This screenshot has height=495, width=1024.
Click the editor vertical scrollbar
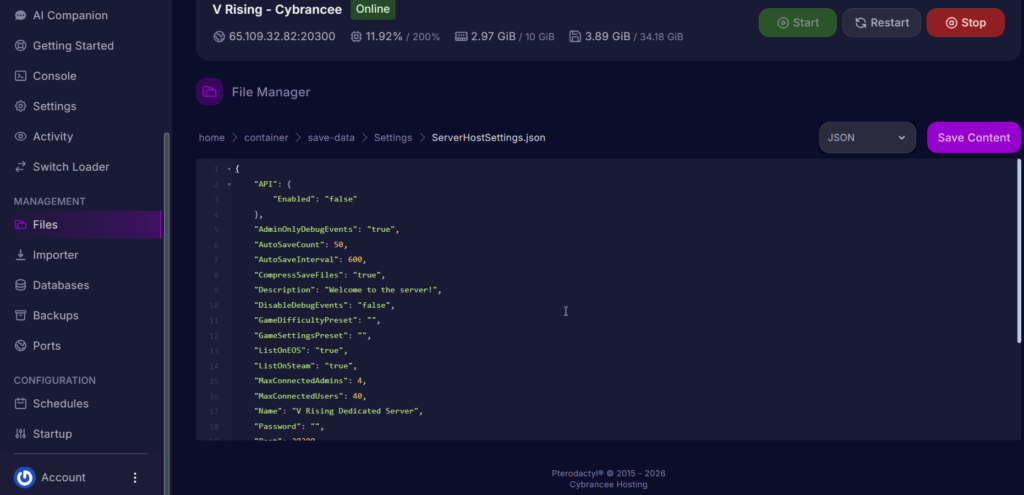(x=1019, y=251)
